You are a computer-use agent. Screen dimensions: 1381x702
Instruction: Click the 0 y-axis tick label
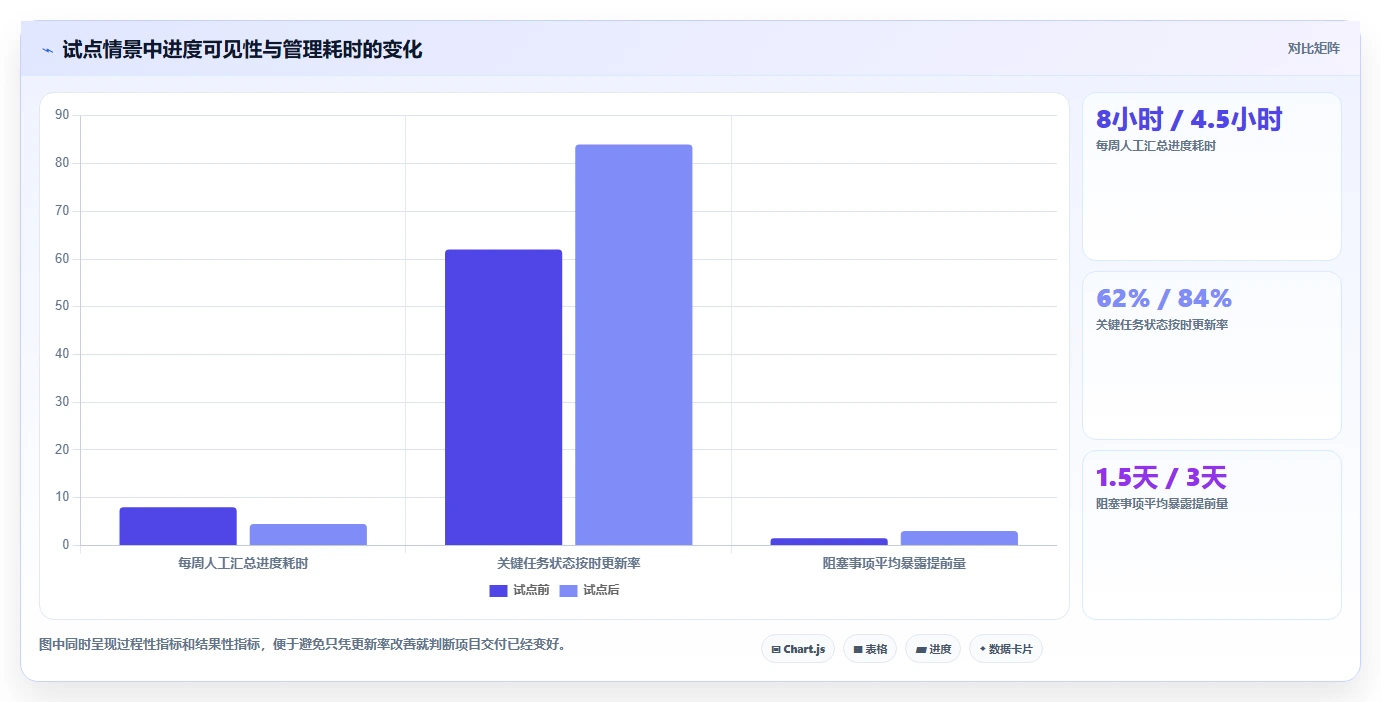tap(66, 545)
